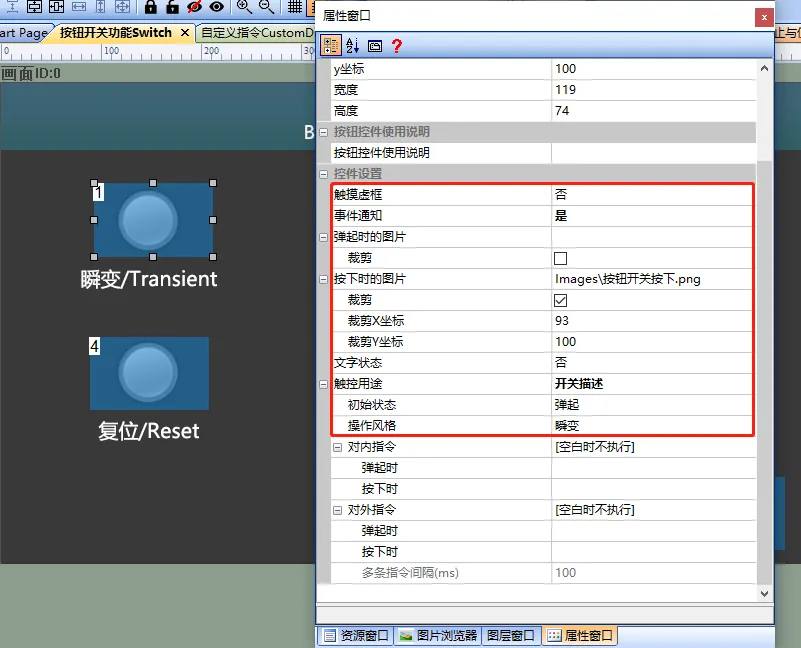The width and height of the screenshot is (801, 648).
Task: Collapse the 弹起时的图片 property
Action: pos(323,237)
